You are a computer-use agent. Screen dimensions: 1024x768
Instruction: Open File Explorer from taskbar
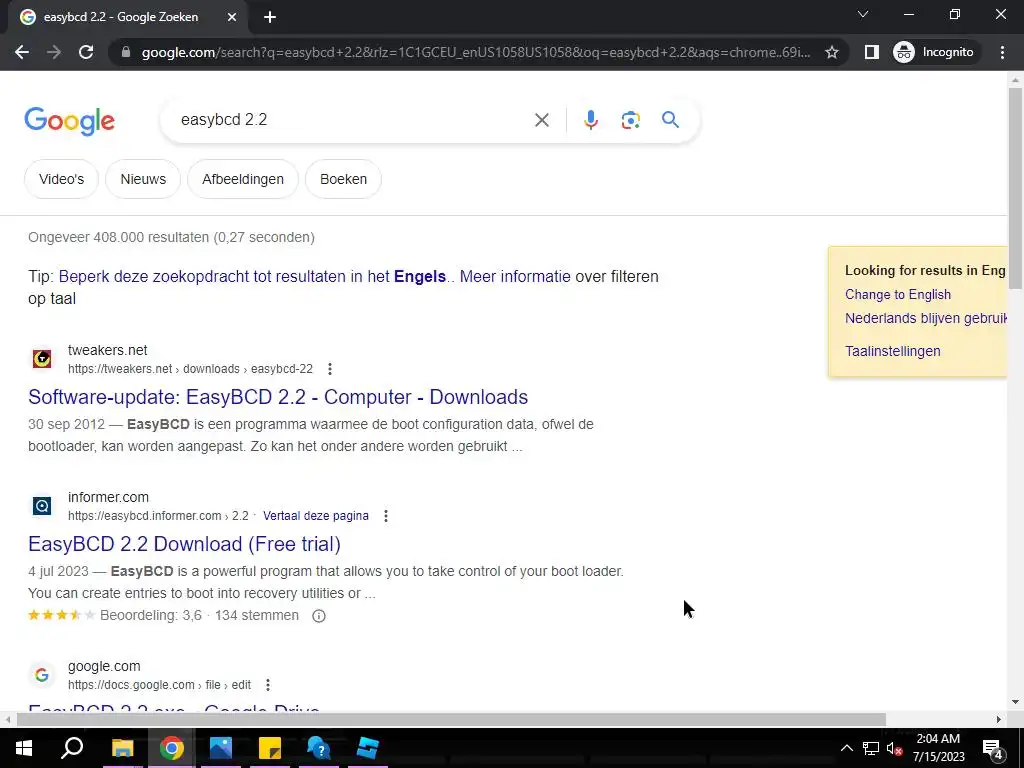pyautogui.click(x=122, y=748)
